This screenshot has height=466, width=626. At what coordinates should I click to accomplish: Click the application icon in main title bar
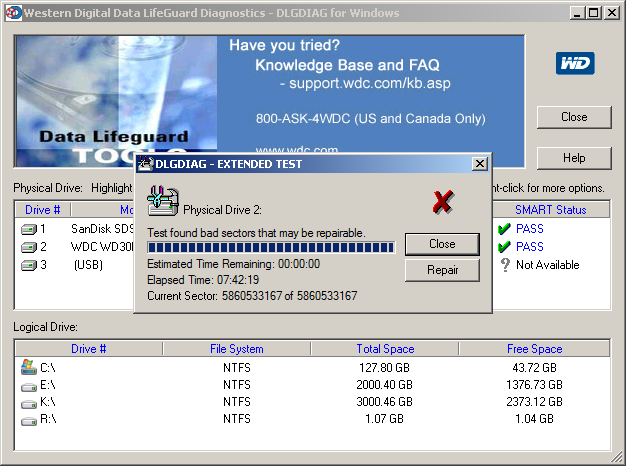point(14,13)
